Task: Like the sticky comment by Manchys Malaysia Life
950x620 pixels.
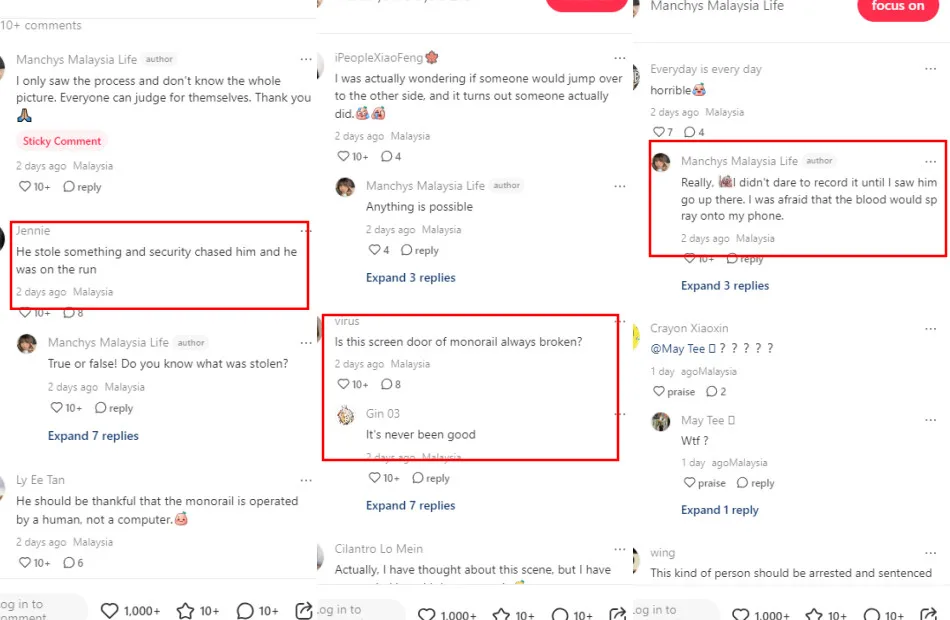Action: click(25, 187)
